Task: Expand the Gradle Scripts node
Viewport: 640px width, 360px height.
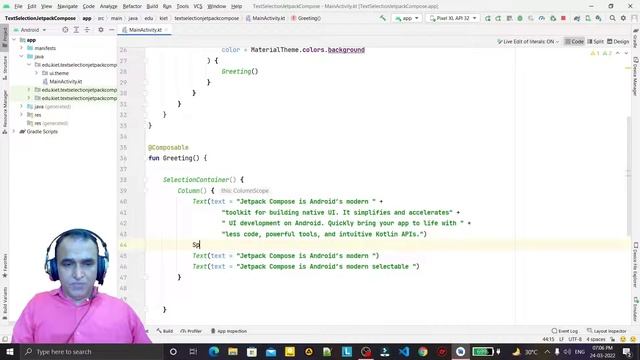Action: click(x=14, y=131)
